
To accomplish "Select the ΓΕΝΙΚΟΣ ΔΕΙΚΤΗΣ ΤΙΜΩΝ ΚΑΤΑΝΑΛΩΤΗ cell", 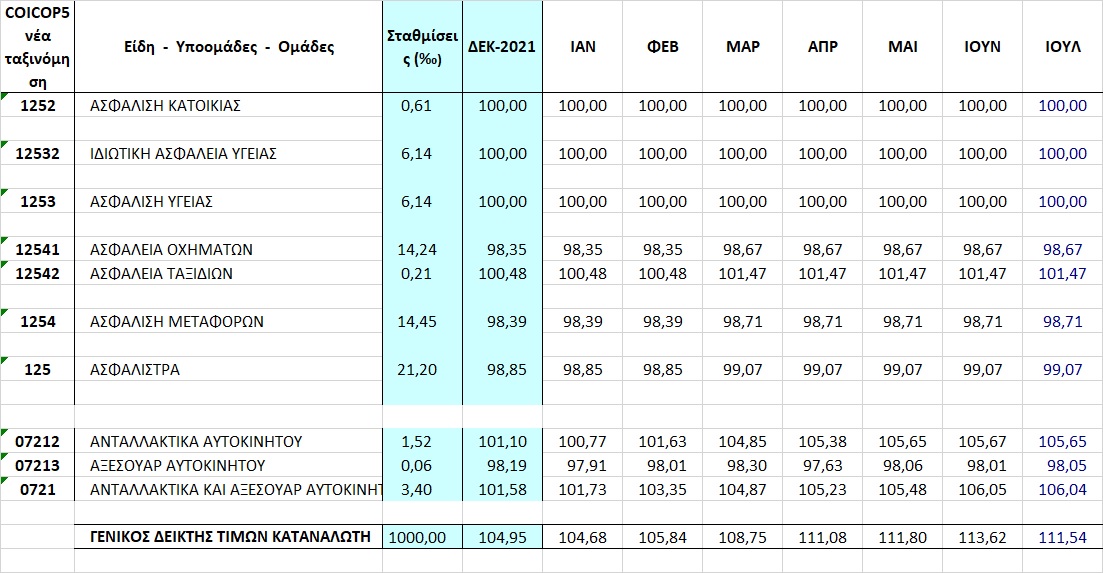I will [x=229, y=536].
